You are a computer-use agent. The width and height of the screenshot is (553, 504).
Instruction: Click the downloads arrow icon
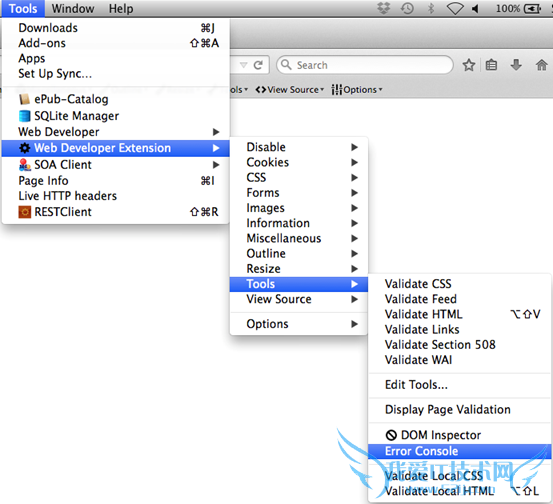pos(516,65)
